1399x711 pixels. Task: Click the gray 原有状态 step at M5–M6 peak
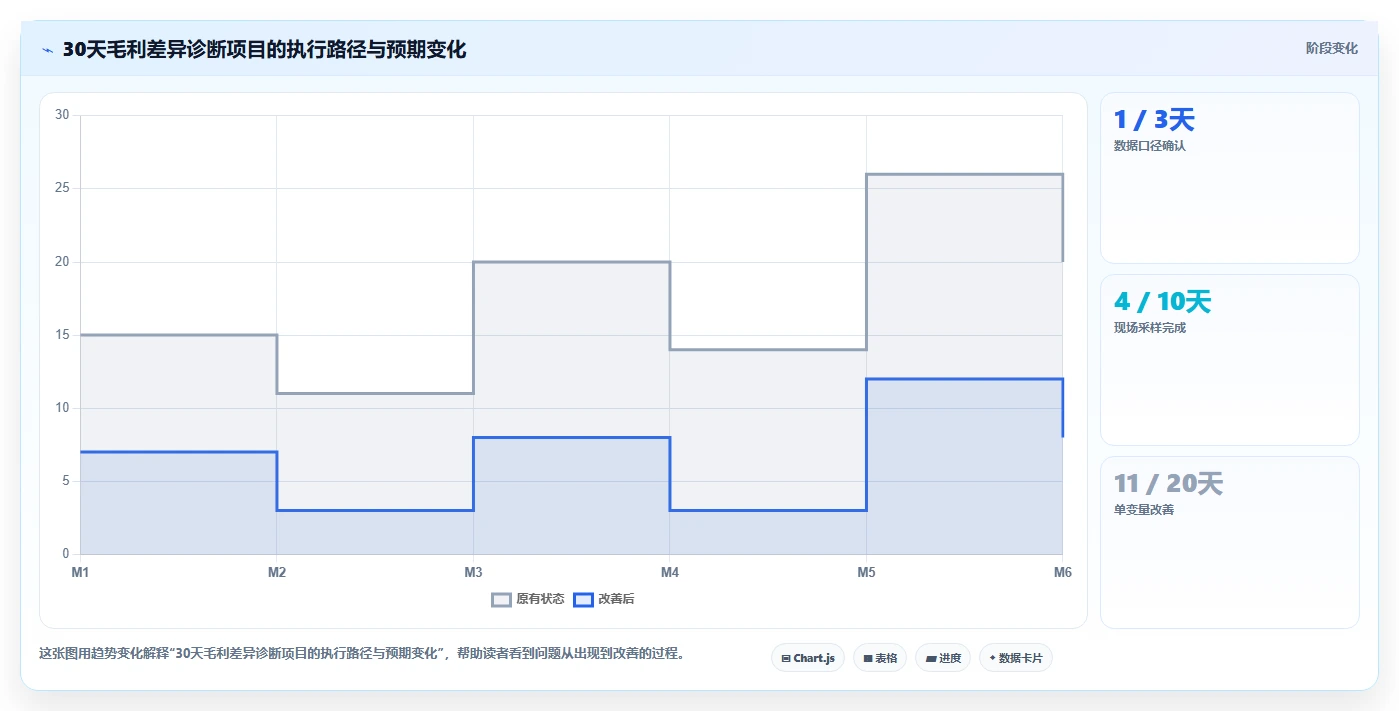(x=964, y=174)
